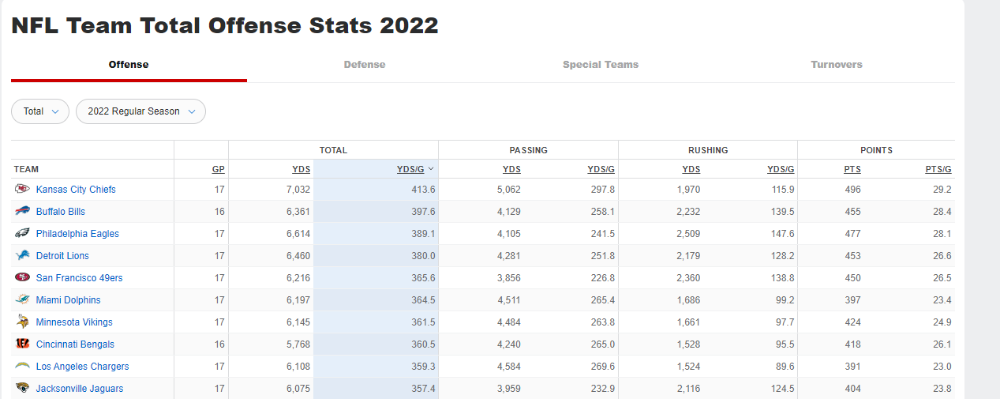The height and width of the screenshot is (399, 1000).
Task: Click the NFL Team Total Offense Stats heading
Action: [x=225, y=25]
